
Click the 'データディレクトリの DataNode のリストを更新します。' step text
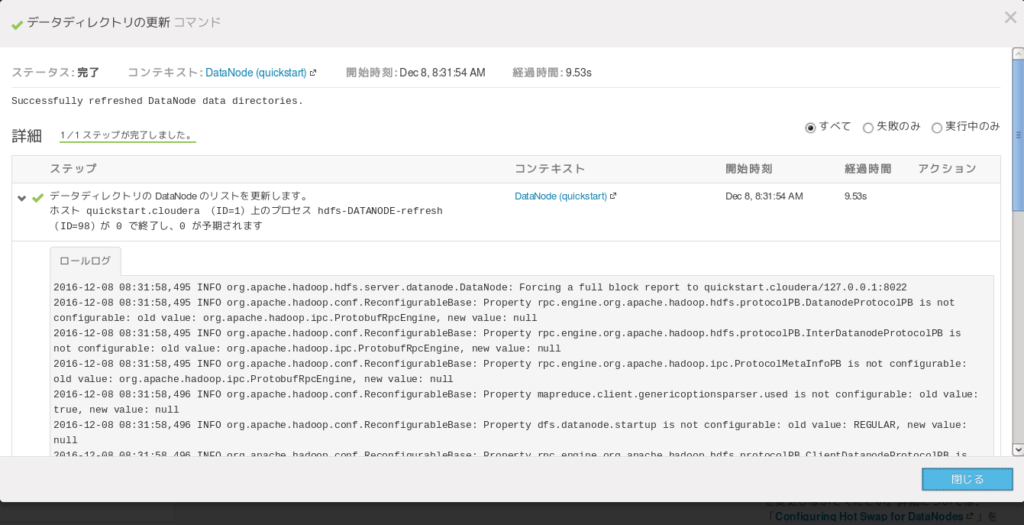coord(179,195)
